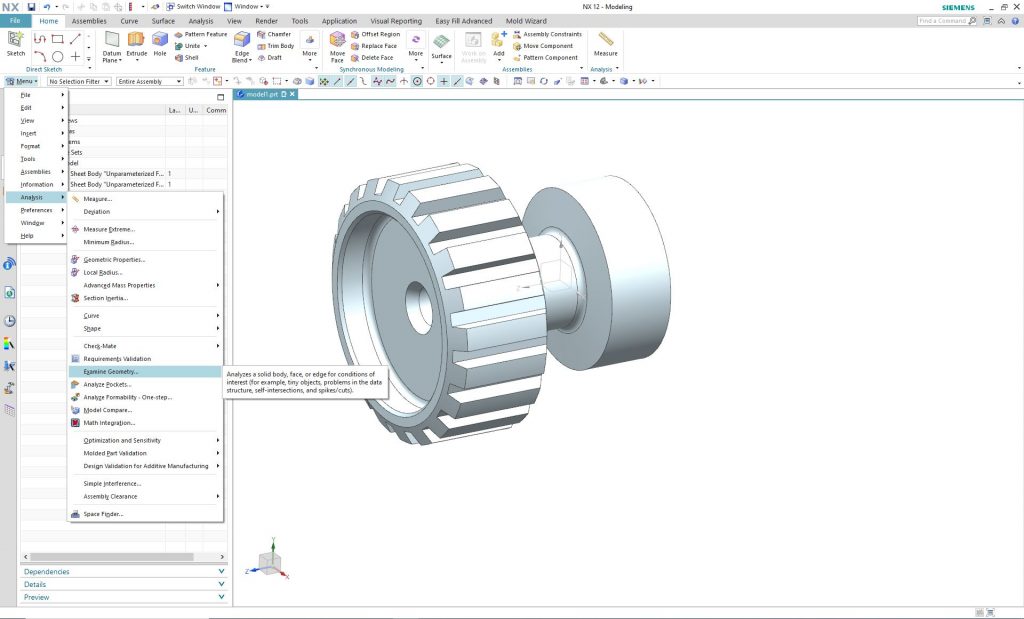1024x619 pixels.
Task: Choose Examine Geometry from Analysis menu
Action: pos(111,371)
